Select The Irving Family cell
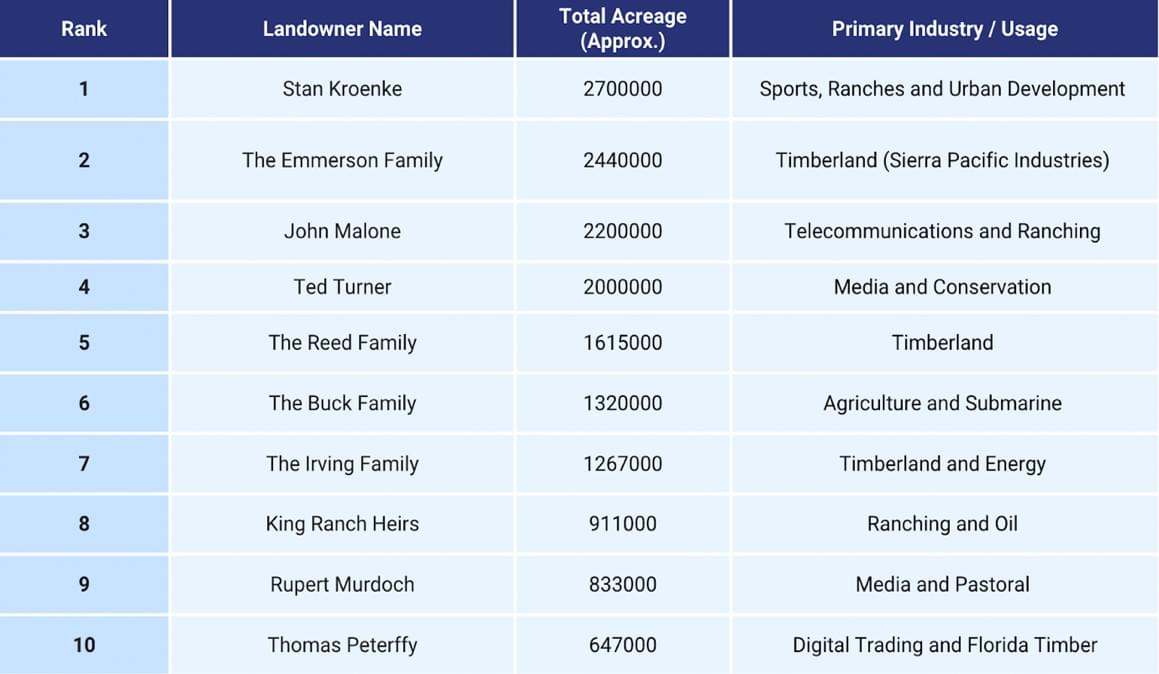Screen dimensions: 1159x674 coord(342,464)
